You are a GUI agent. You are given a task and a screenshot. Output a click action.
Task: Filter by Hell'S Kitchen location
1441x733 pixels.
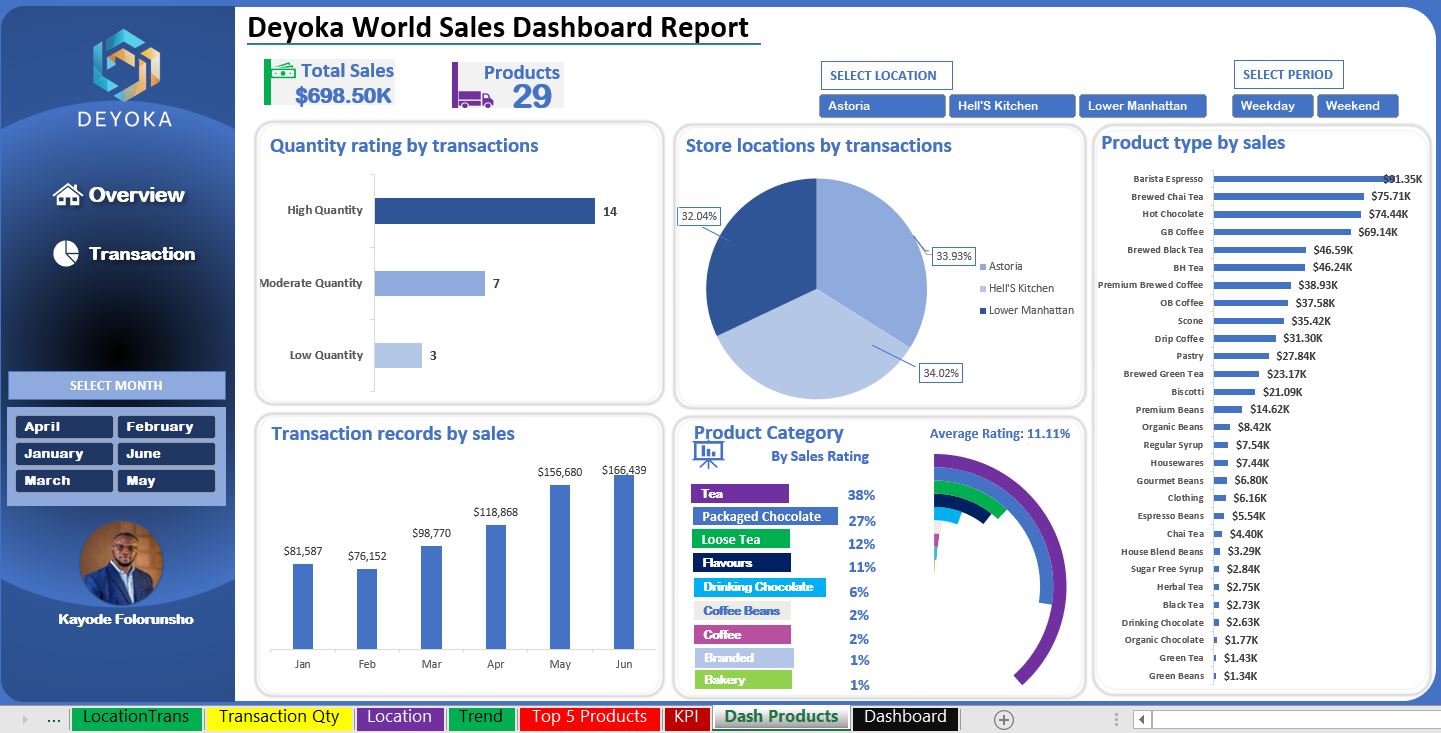[x=1011, y=106]
